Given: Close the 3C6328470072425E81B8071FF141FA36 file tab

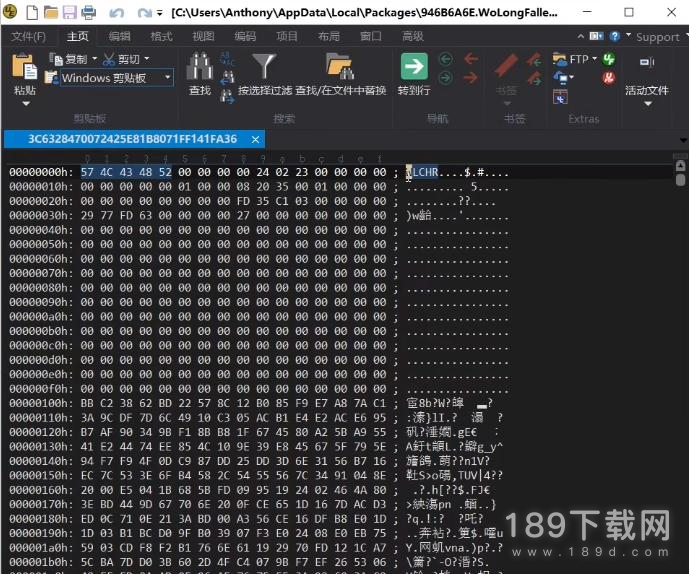Looking at the screenshot, I should tap(255, 139).
